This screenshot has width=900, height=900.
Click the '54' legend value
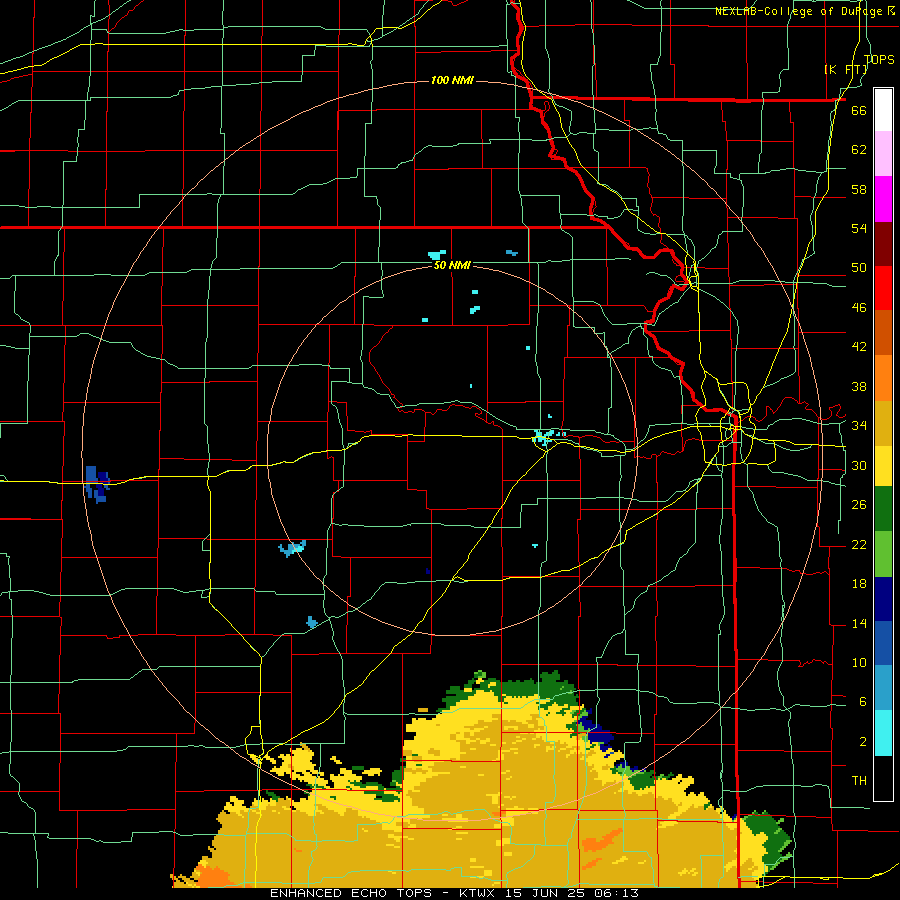pos(859,228)
